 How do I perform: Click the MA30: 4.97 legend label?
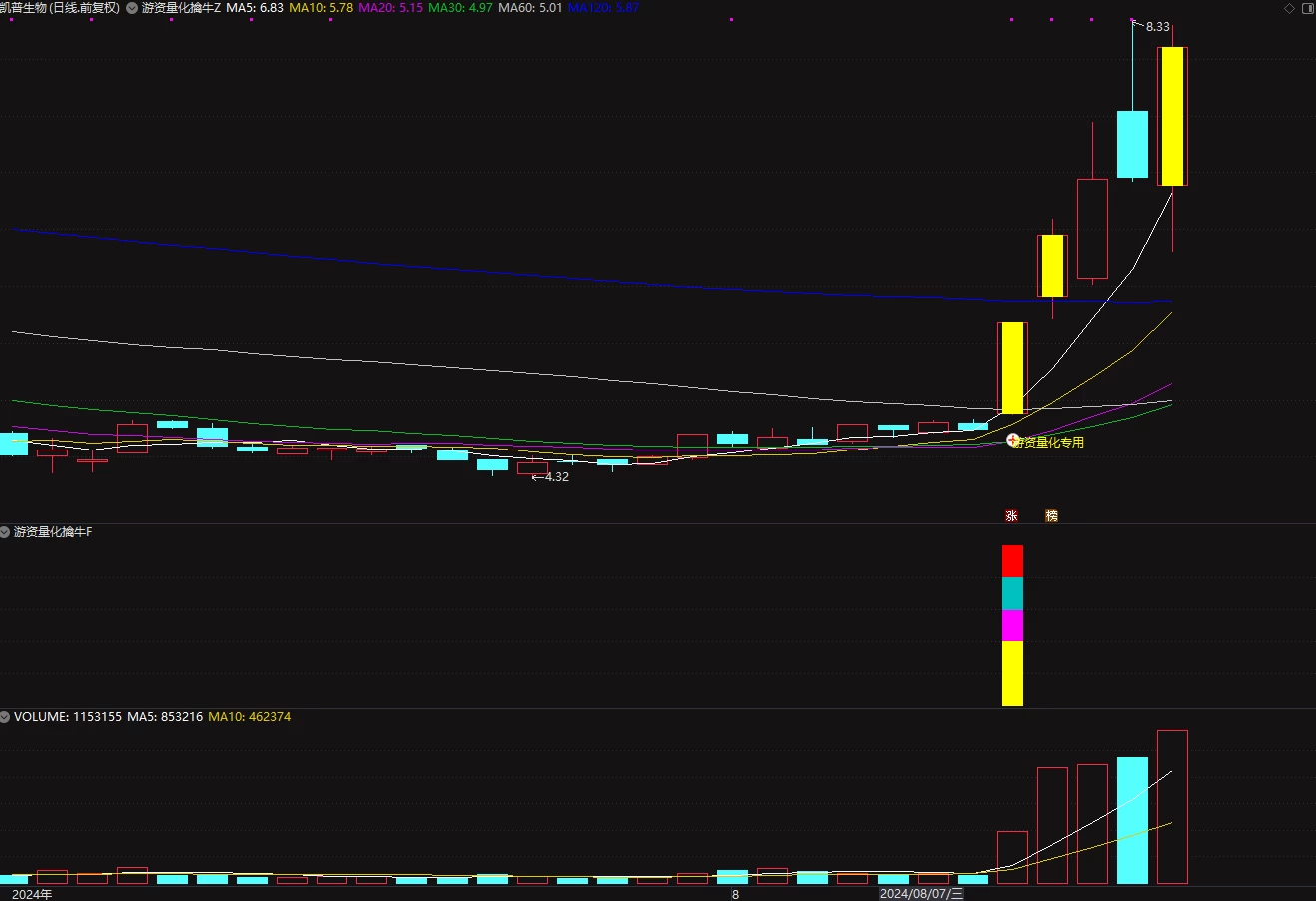point(460,8)
